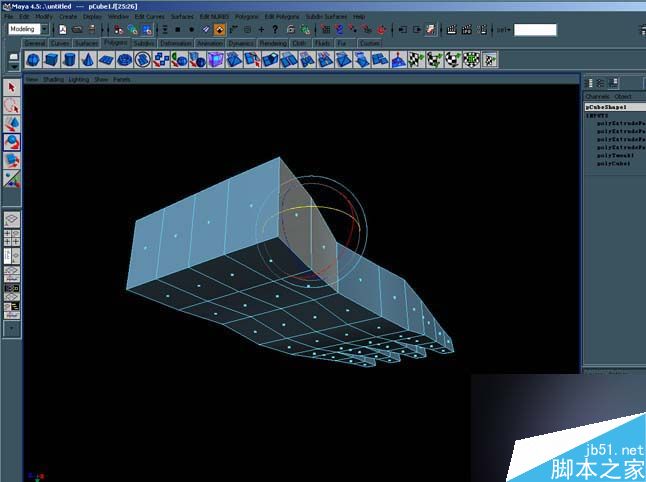Click the question mark selection mask icon
This screenshot has width=646, height=482.
(275, 29)
